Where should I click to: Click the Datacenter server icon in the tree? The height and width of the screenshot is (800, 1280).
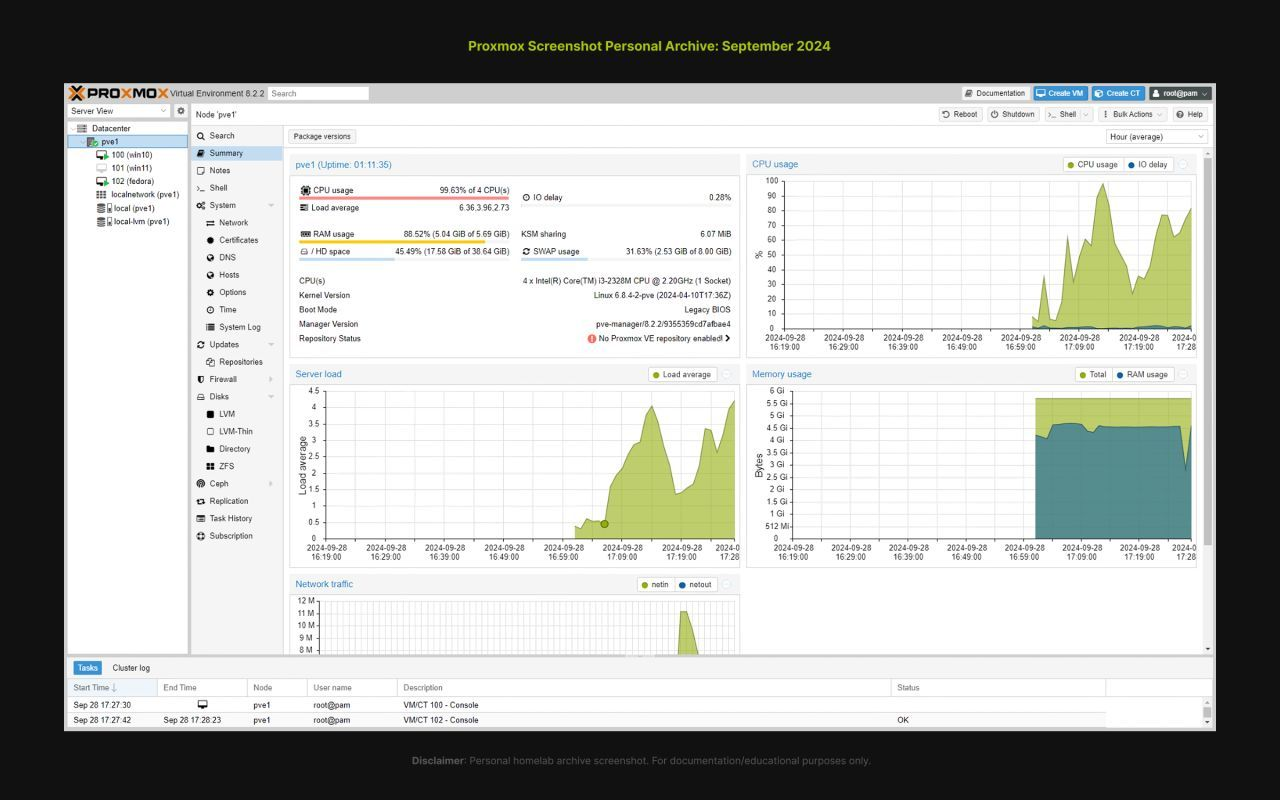82,128
